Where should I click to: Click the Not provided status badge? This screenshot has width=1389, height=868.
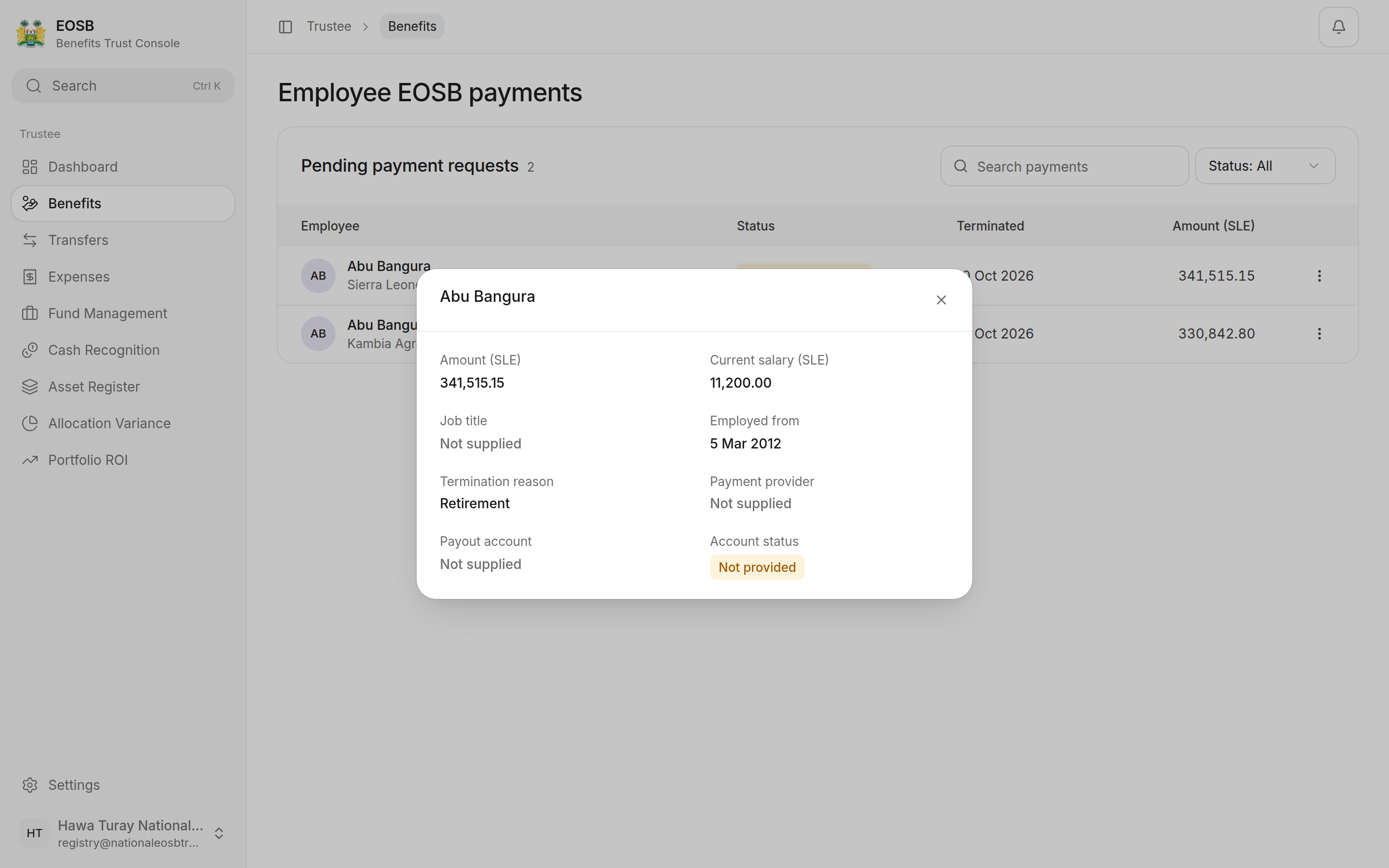(x=757, y=567)
